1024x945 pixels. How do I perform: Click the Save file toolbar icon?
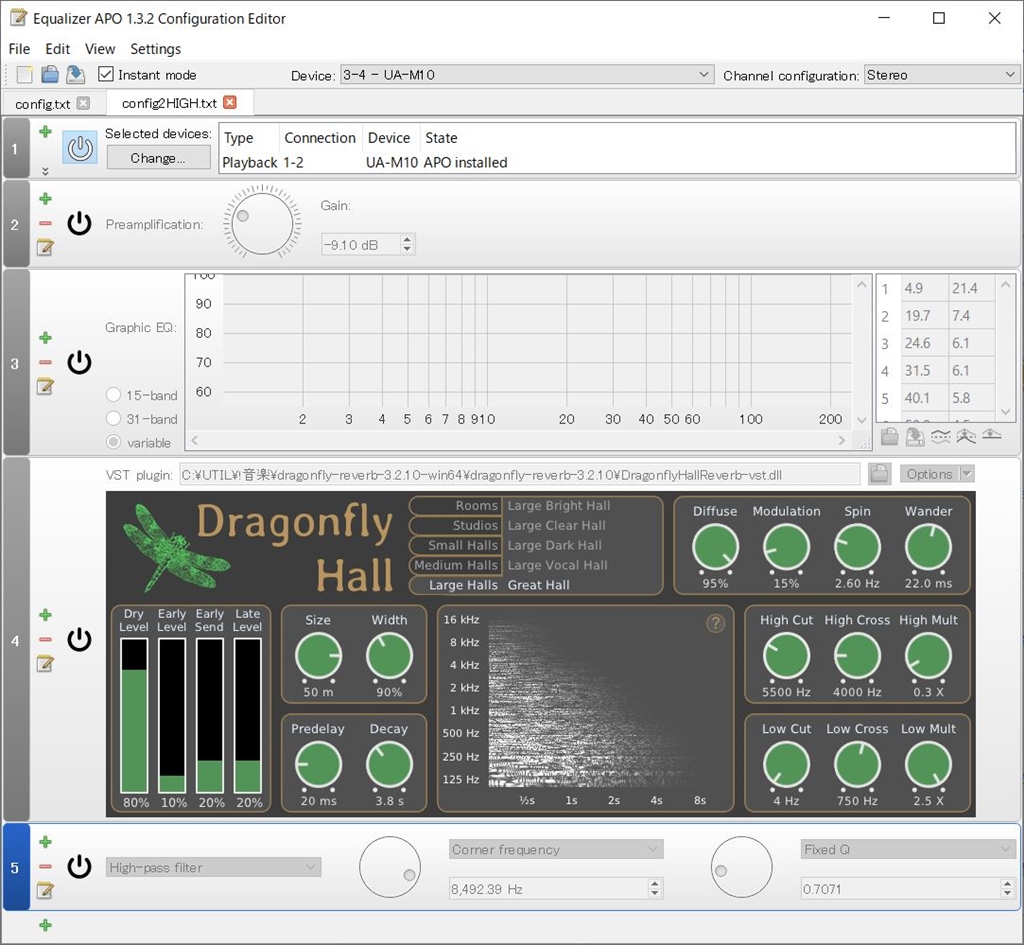pos(76,74)
